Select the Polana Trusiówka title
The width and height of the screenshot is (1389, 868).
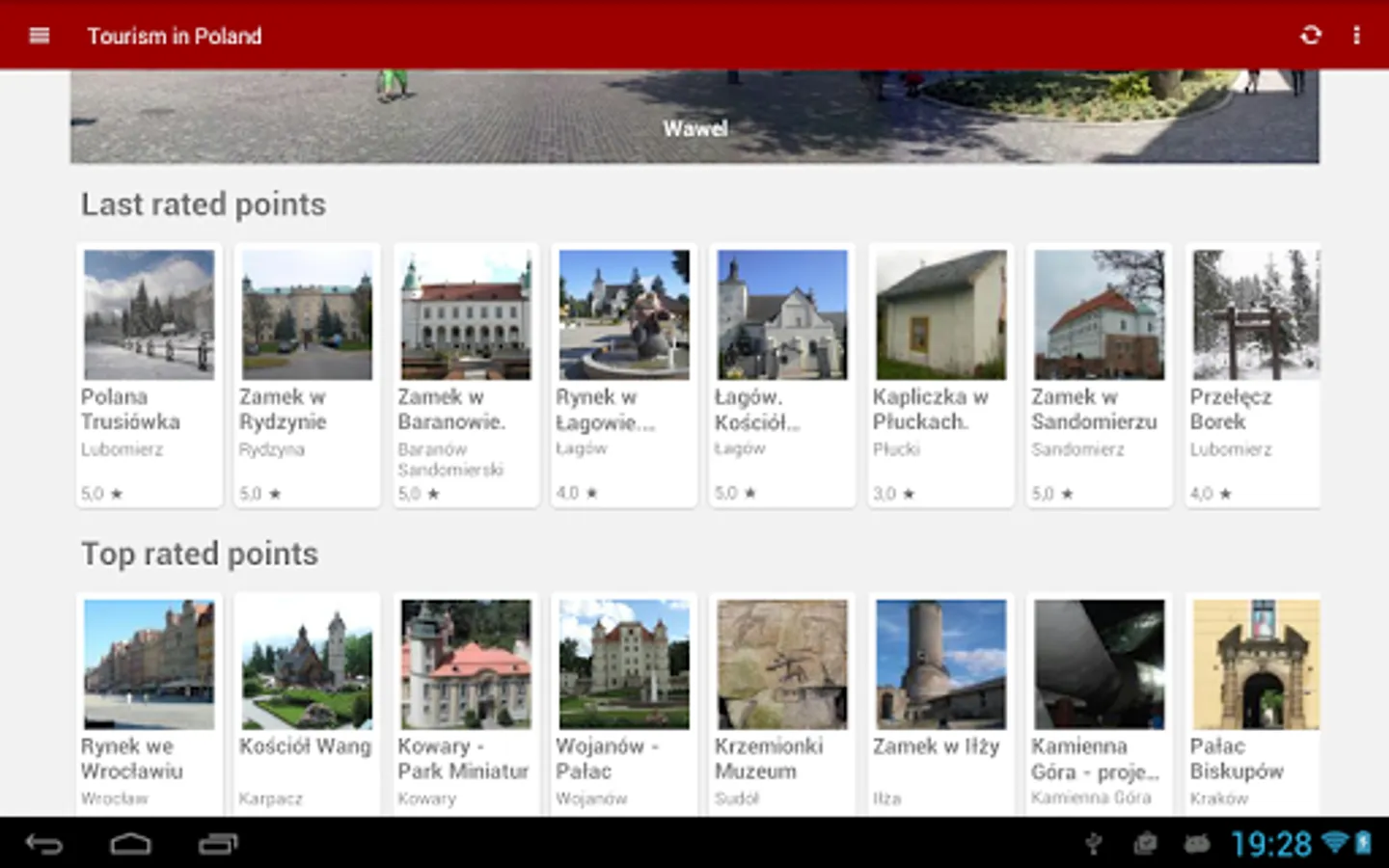point(130,409)
